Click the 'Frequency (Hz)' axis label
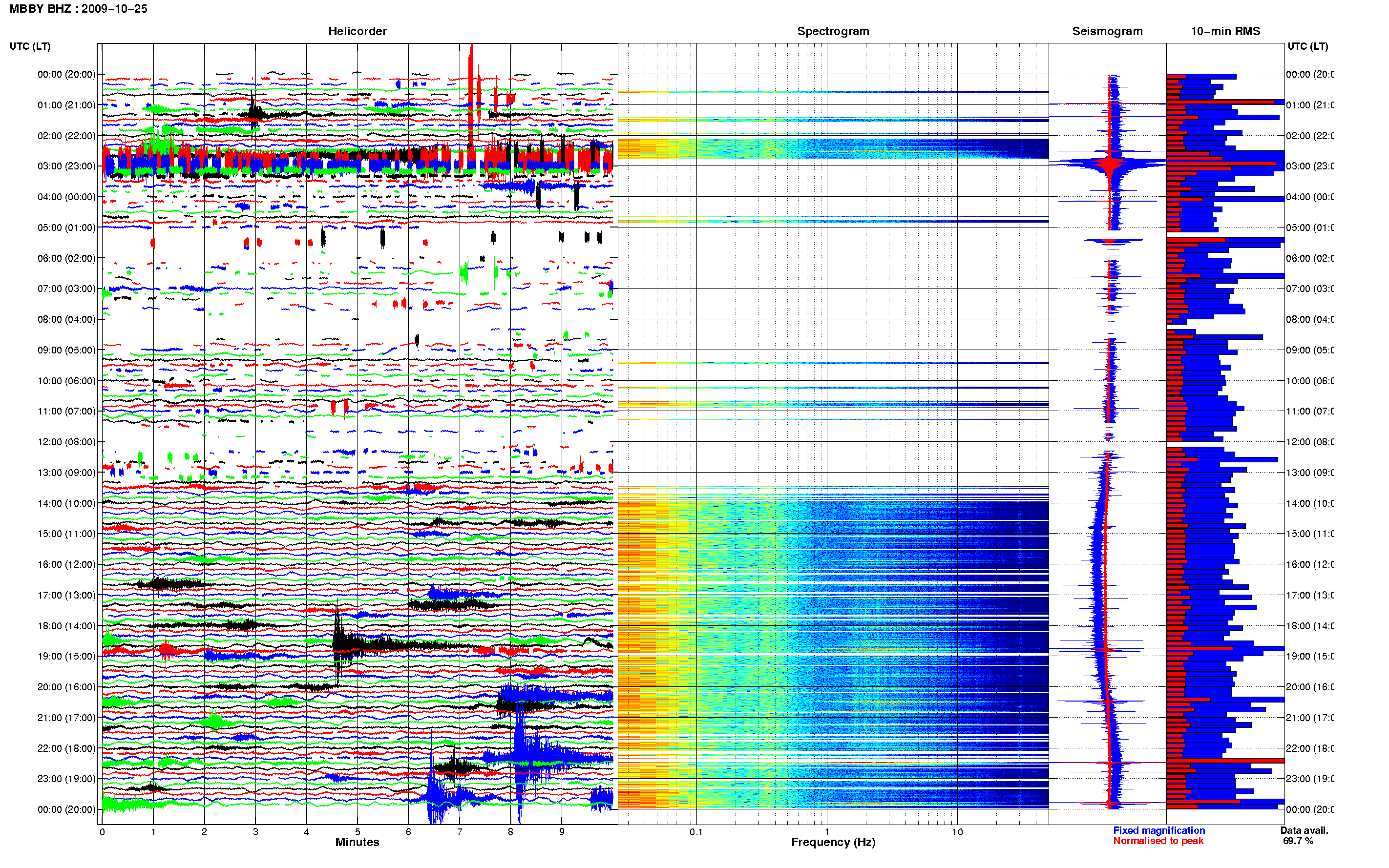The image size is (1389, 868). click(833, 842)
